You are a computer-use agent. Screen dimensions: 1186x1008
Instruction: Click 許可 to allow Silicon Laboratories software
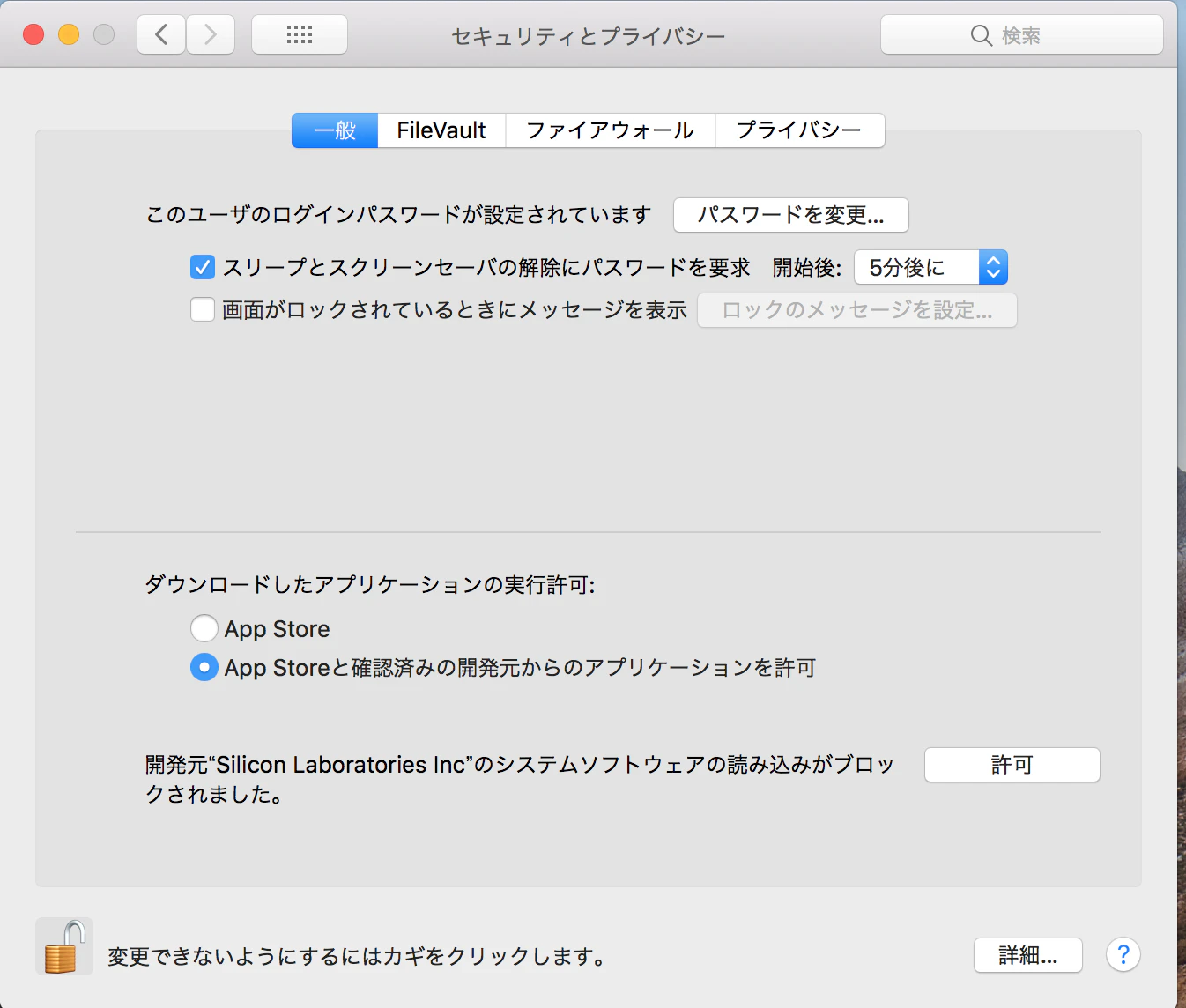pos(1011,764)
